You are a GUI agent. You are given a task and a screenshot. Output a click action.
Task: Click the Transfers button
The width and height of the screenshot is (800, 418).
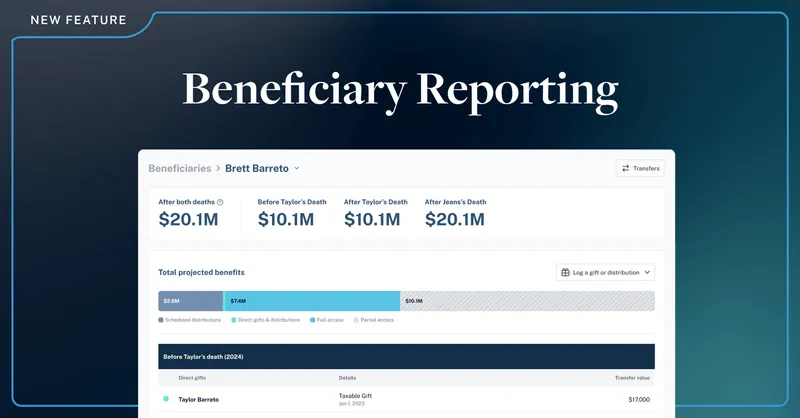pyautogui.click(x=640, y=168)
